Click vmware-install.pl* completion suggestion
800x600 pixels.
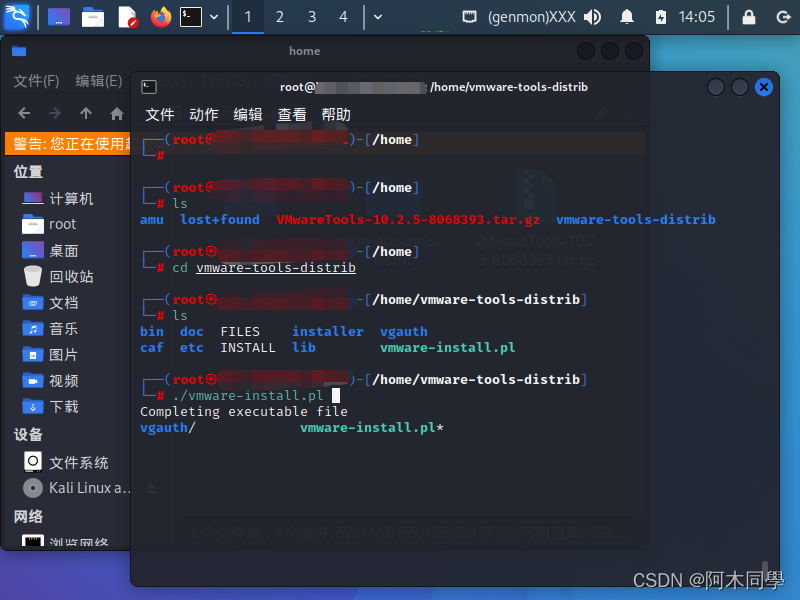(x=372, y=428)
